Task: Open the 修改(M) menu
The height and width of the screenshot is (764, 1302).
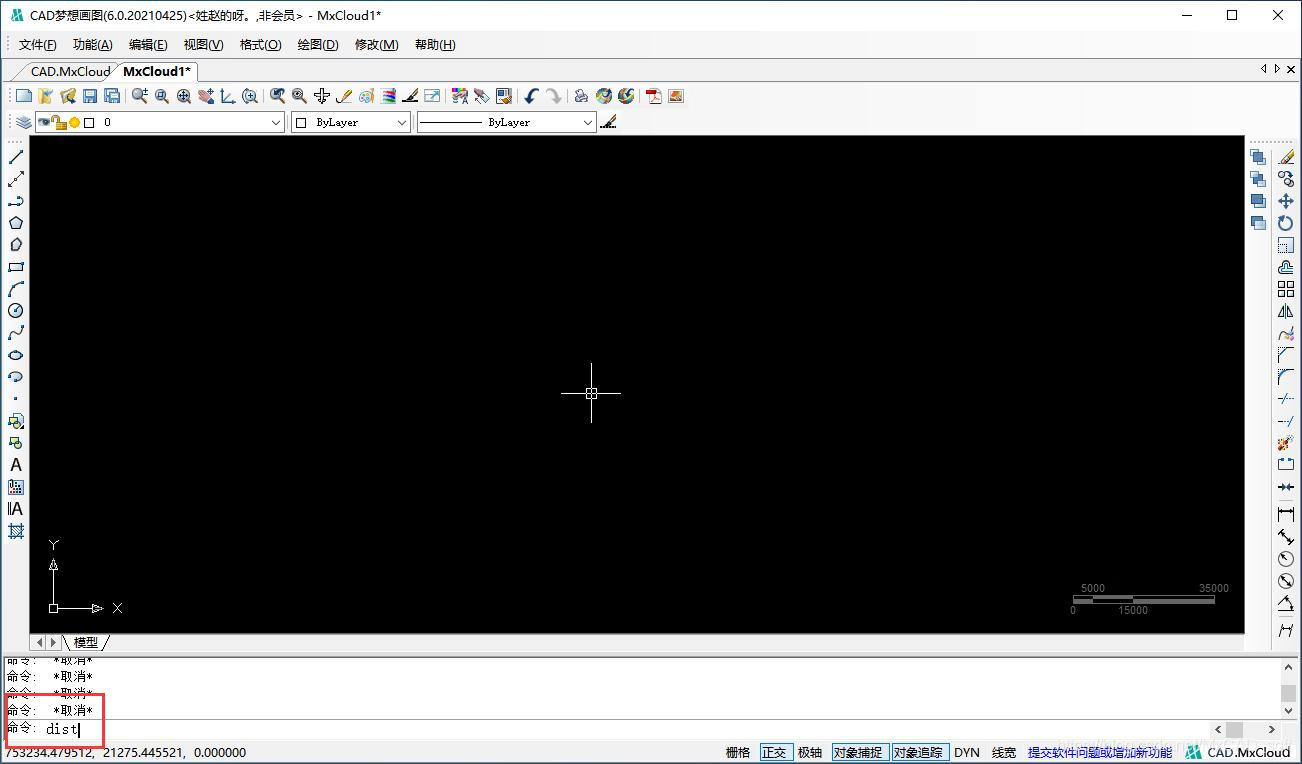Action: pyautogui.click(x=377, y=45)
